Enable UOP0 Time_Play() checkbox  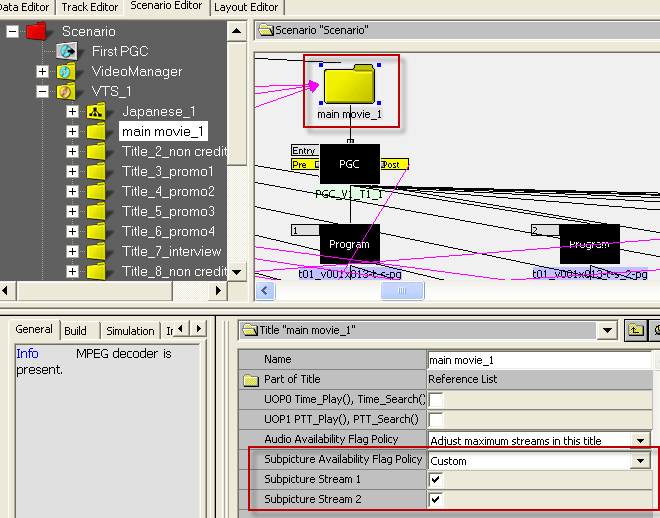pos(436,400)
